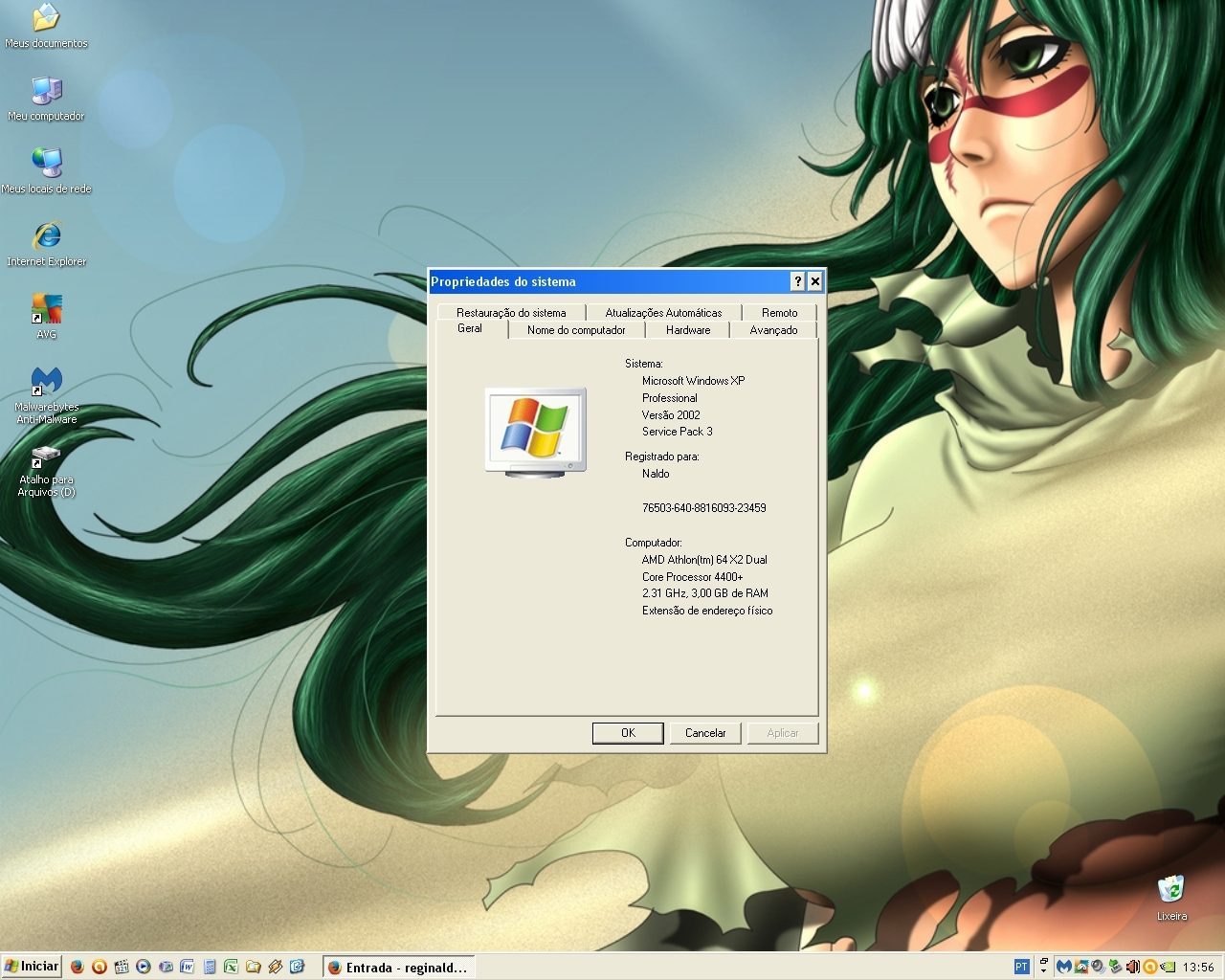The width and height of the screenshot is (1225, 980).
Task: Open the Nome do computador tab
Action: tap(576, 329)
